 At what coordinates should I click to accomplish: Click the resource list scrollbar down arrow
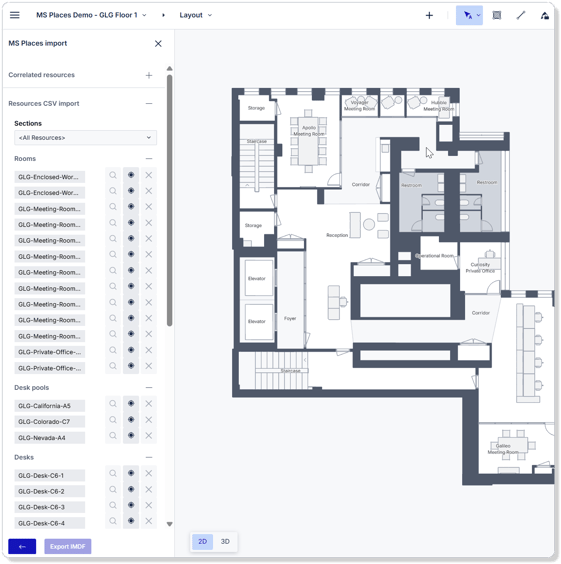point(169,524)
